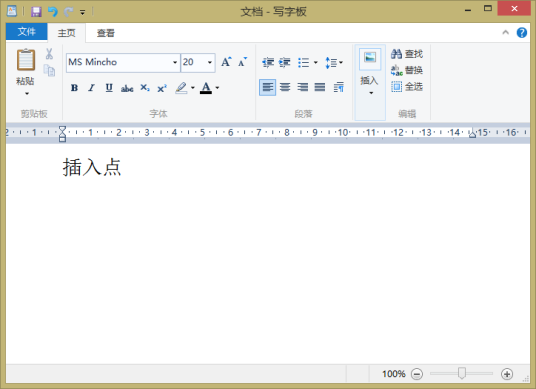Align text left
The height and width of the screenshot is (389, 536).
point(267,87)
